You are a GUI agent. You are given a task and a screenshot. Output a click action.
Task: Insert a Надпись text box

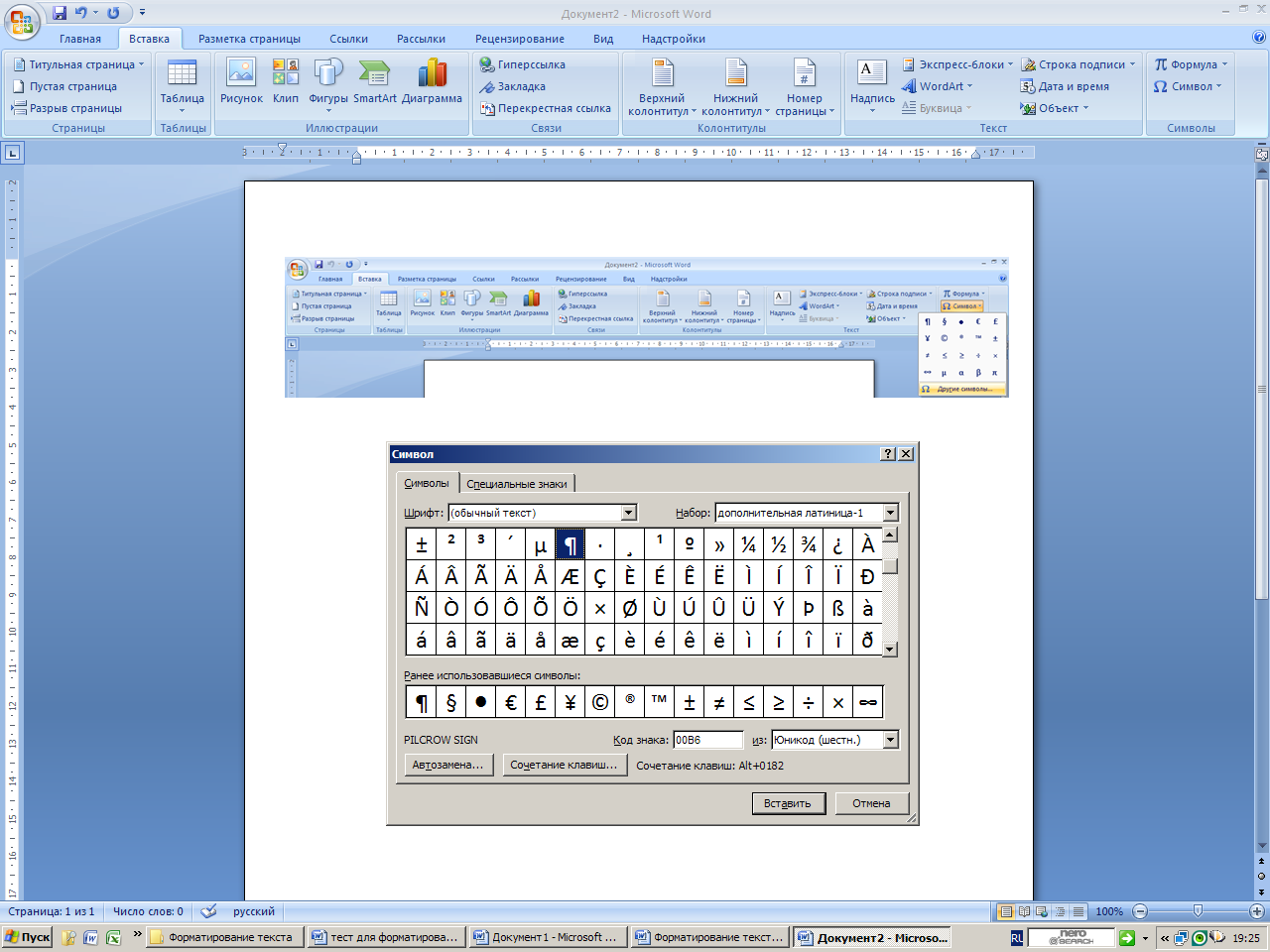point(872,86)
